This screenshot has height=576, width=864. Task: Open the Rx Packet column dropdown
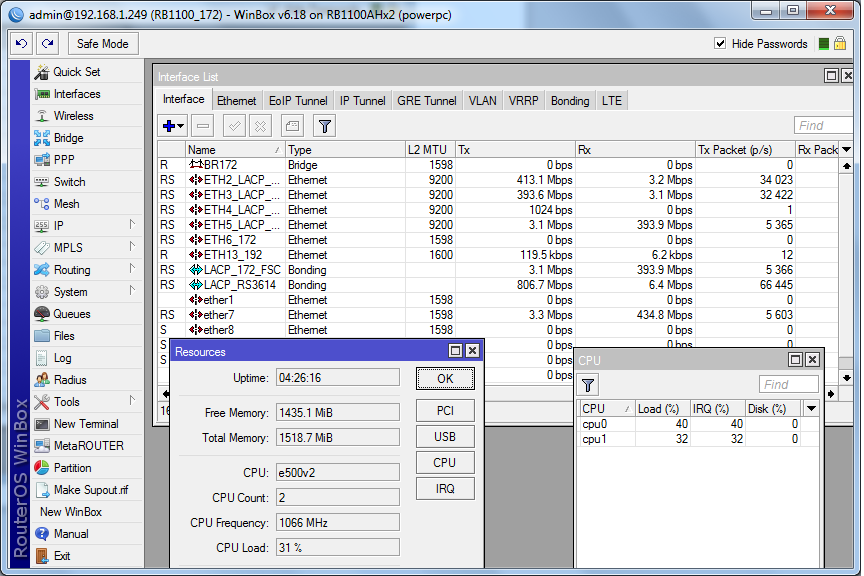point(846,149)
